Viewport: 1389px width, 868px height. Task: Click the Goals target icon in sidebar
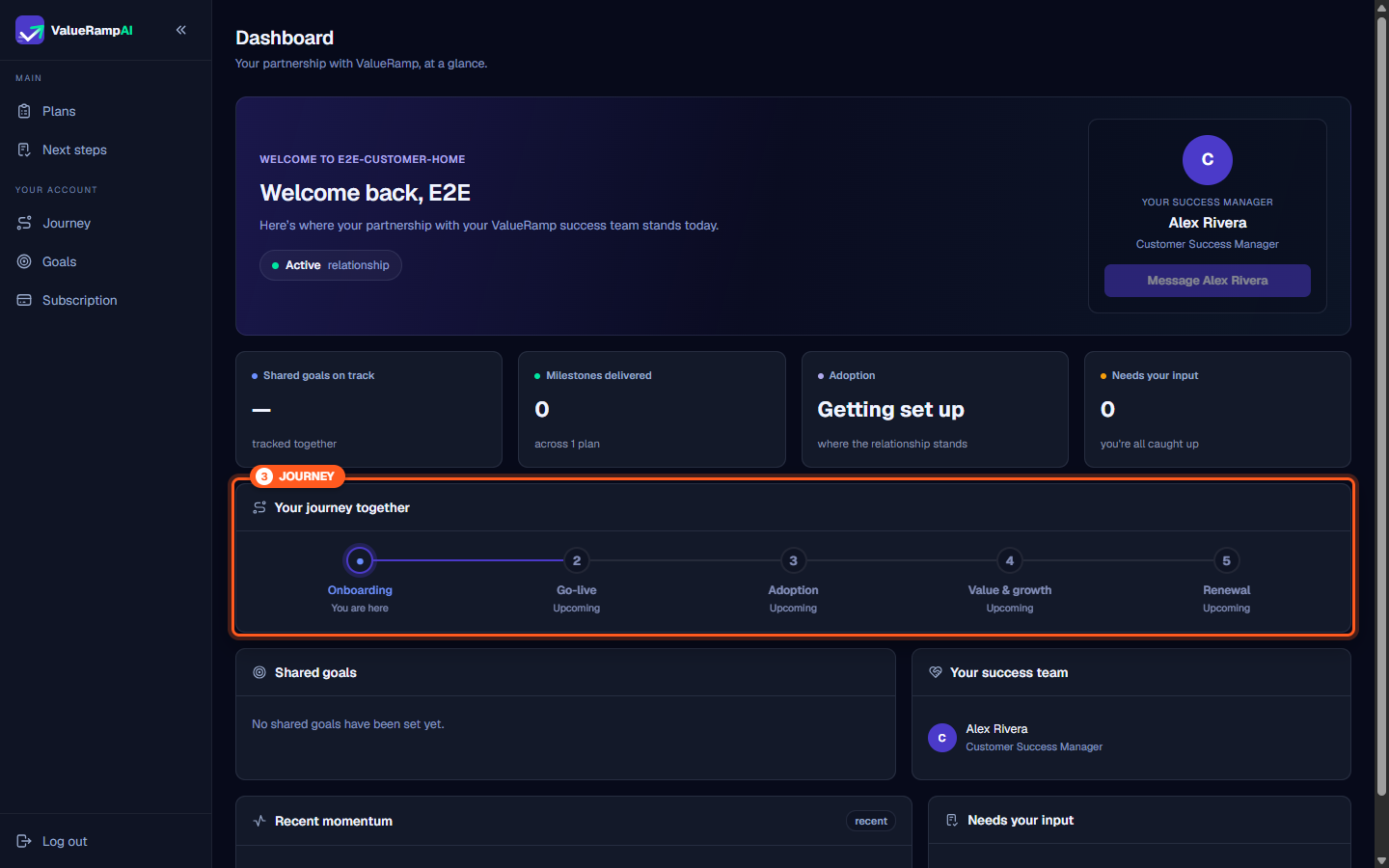click(x=24, y=261)
